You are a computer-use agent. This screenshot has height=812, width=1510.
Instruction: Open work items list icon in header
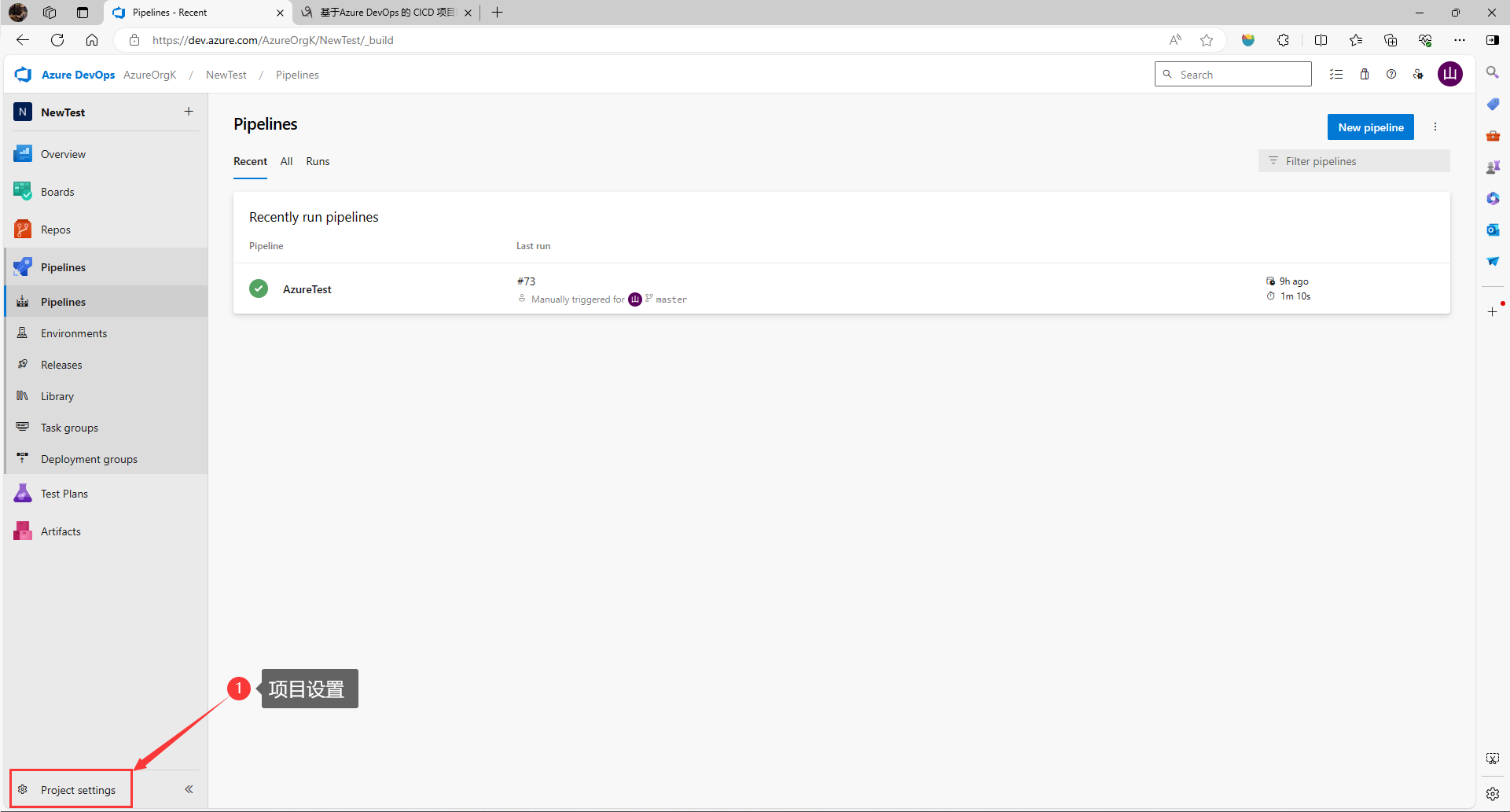tap(1336, 75)
